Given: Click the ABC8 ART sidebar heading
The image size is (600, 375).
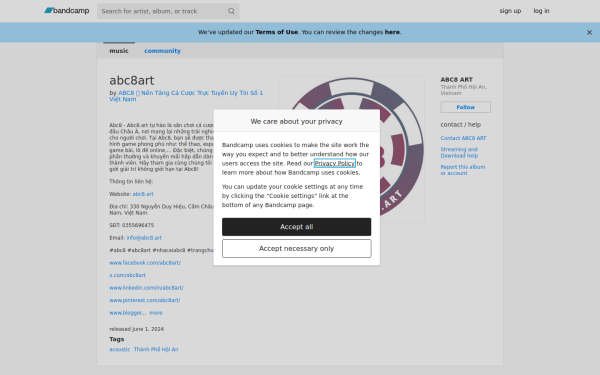Looking at the screenshot, I should click(x=457, y=80).
